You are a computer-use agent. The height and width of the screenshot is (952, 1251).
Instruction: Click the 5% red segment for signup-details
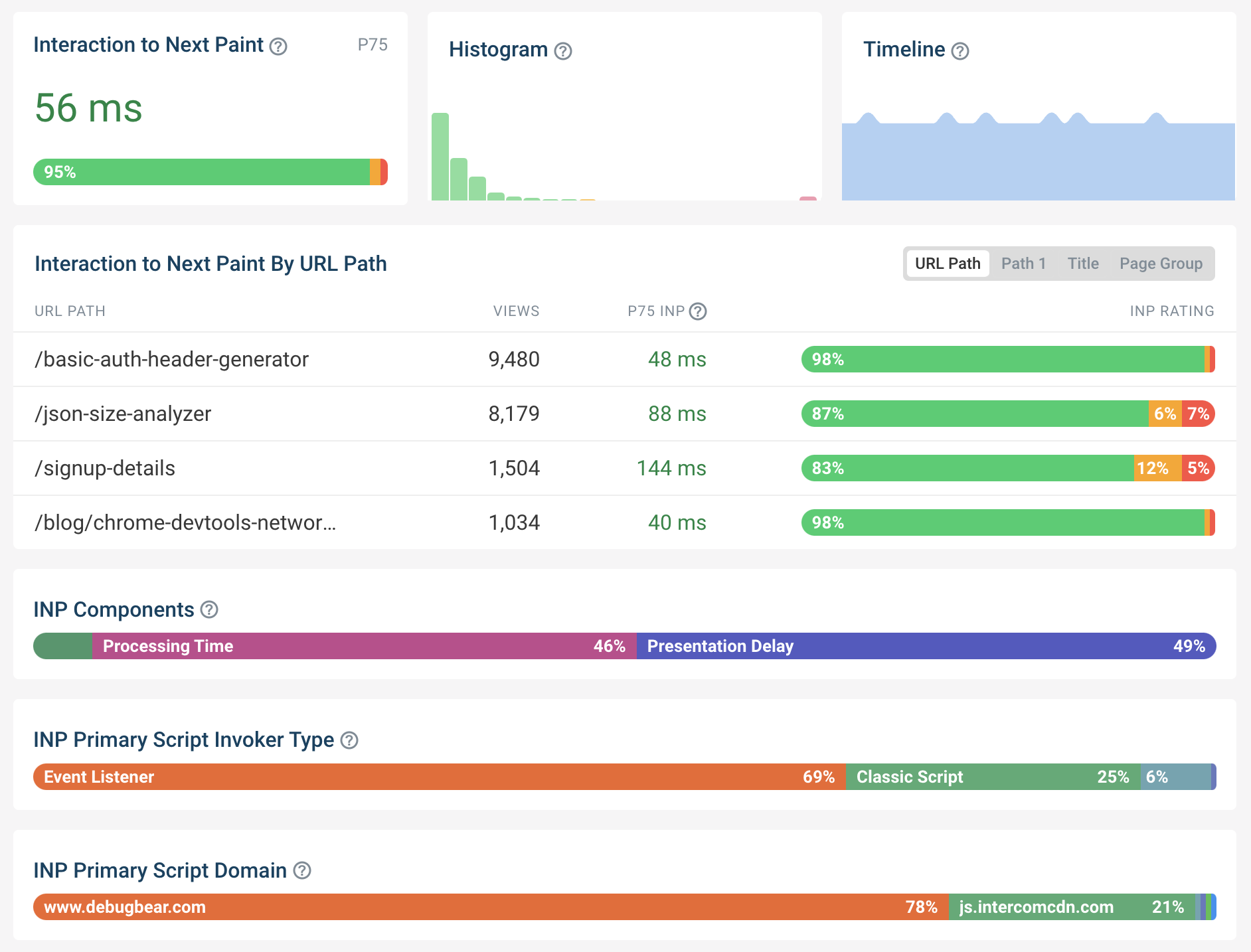click(1199, 468)
